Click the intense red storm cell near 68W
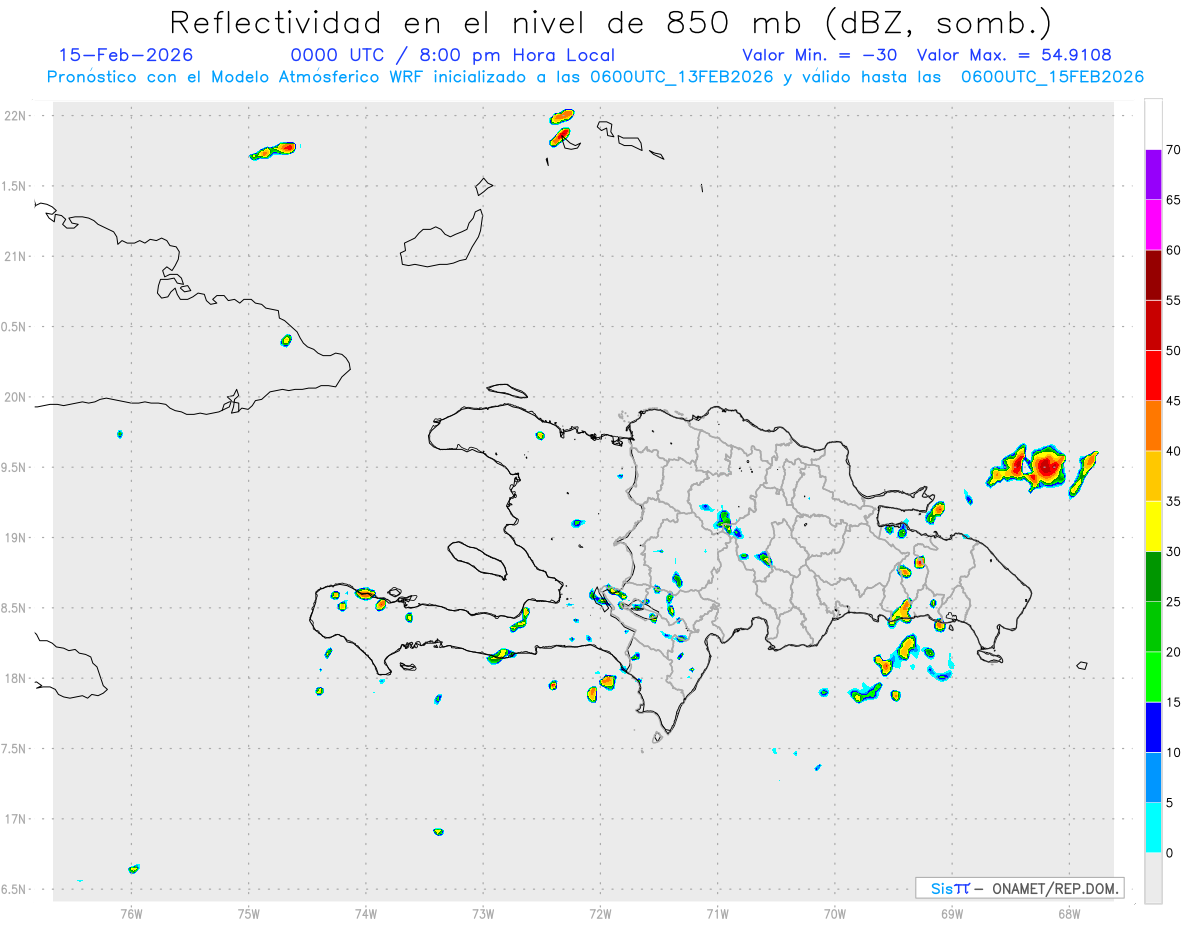The height and width of the screenshot is (927, 1200). tap(1047, 465)
